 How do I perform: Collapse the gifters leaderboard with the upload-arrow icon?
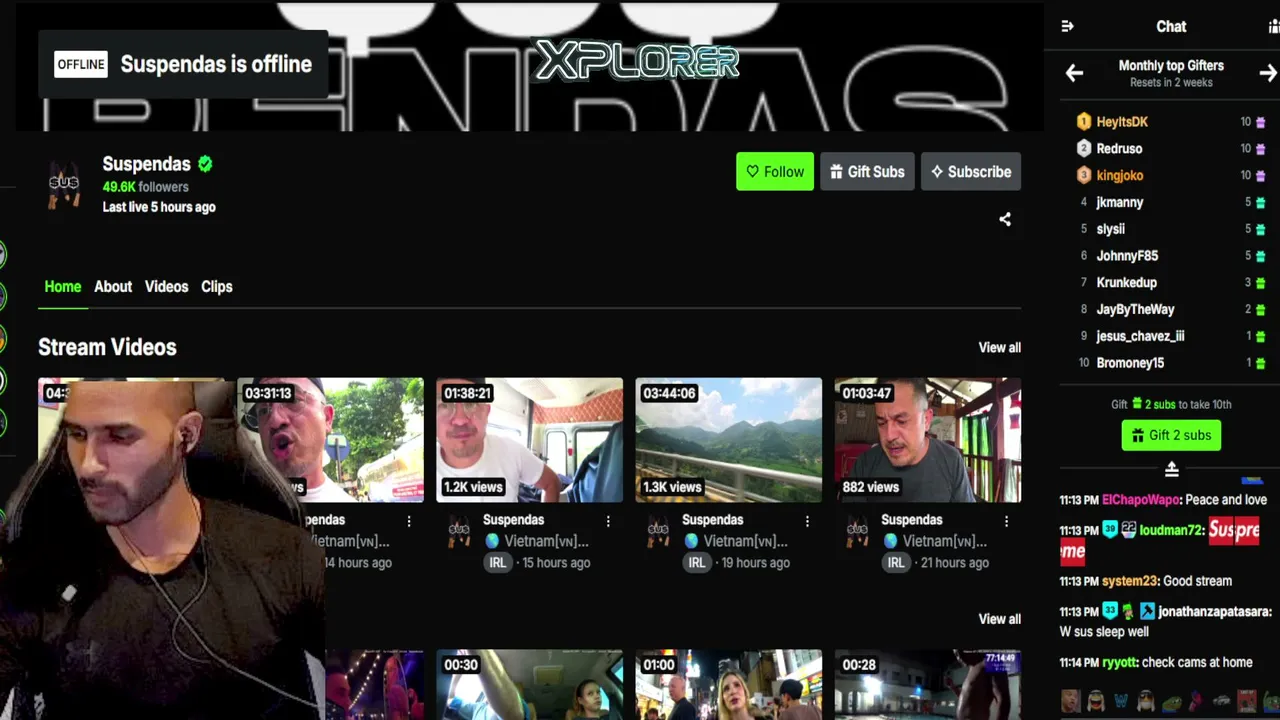coord(1172,469)
